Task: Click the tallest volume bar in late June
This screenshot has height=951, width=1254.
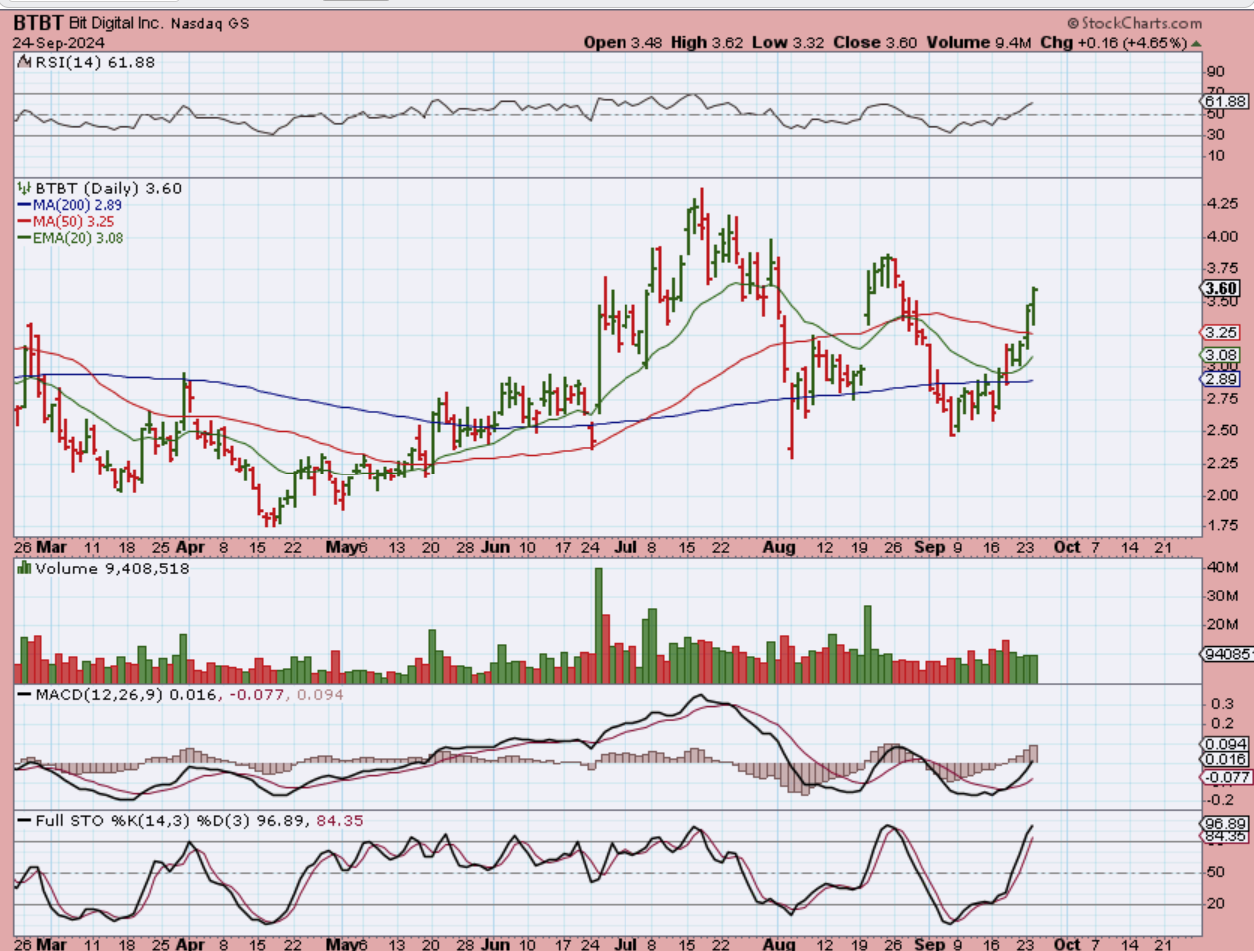Action: coord(599,626)
